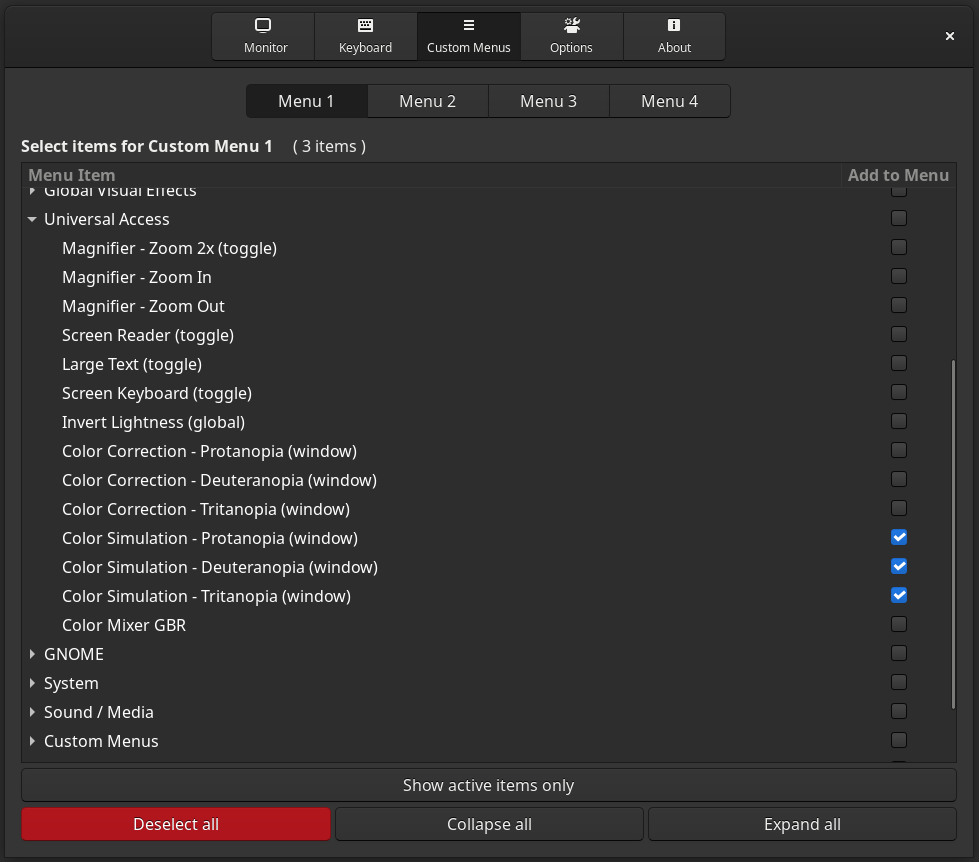This screenshot has width=979, height=862.
Task: Uncheck Color Simulation - Protanopia checkbox
Action: coord(898,537)
